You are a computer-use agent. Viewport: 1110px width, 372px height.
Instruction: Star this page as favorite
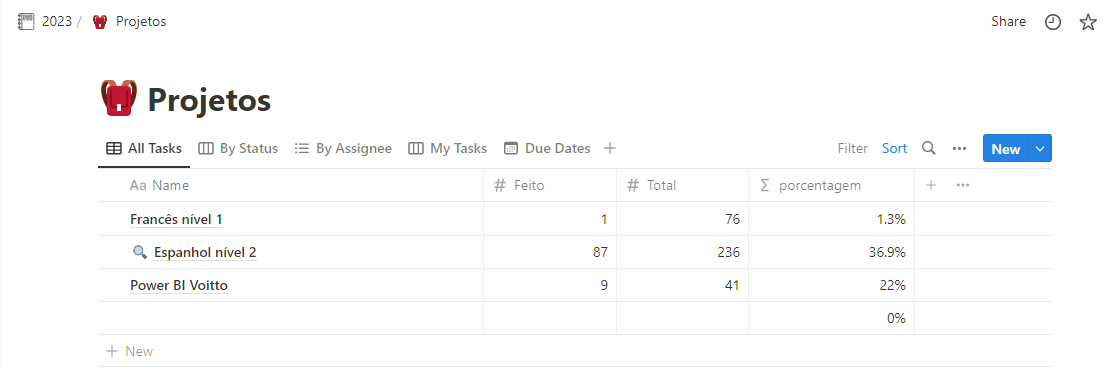[x=1087, y=22]
